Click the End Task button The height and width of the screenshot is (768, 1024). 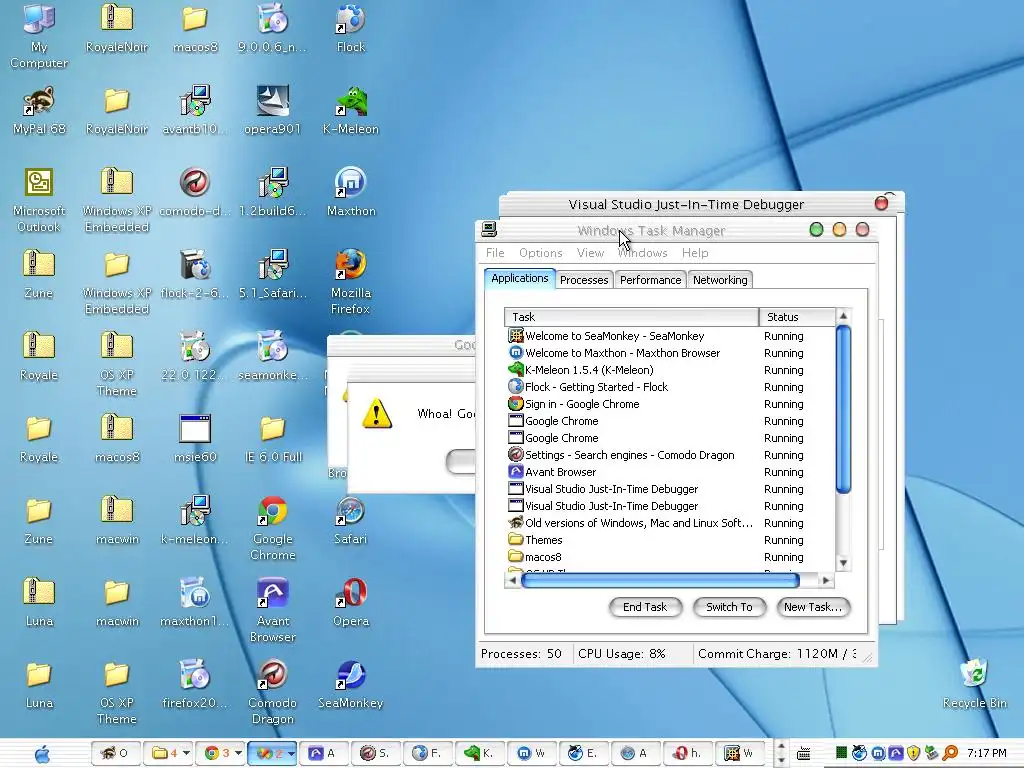pyautogui.click(x=645, y=607)
